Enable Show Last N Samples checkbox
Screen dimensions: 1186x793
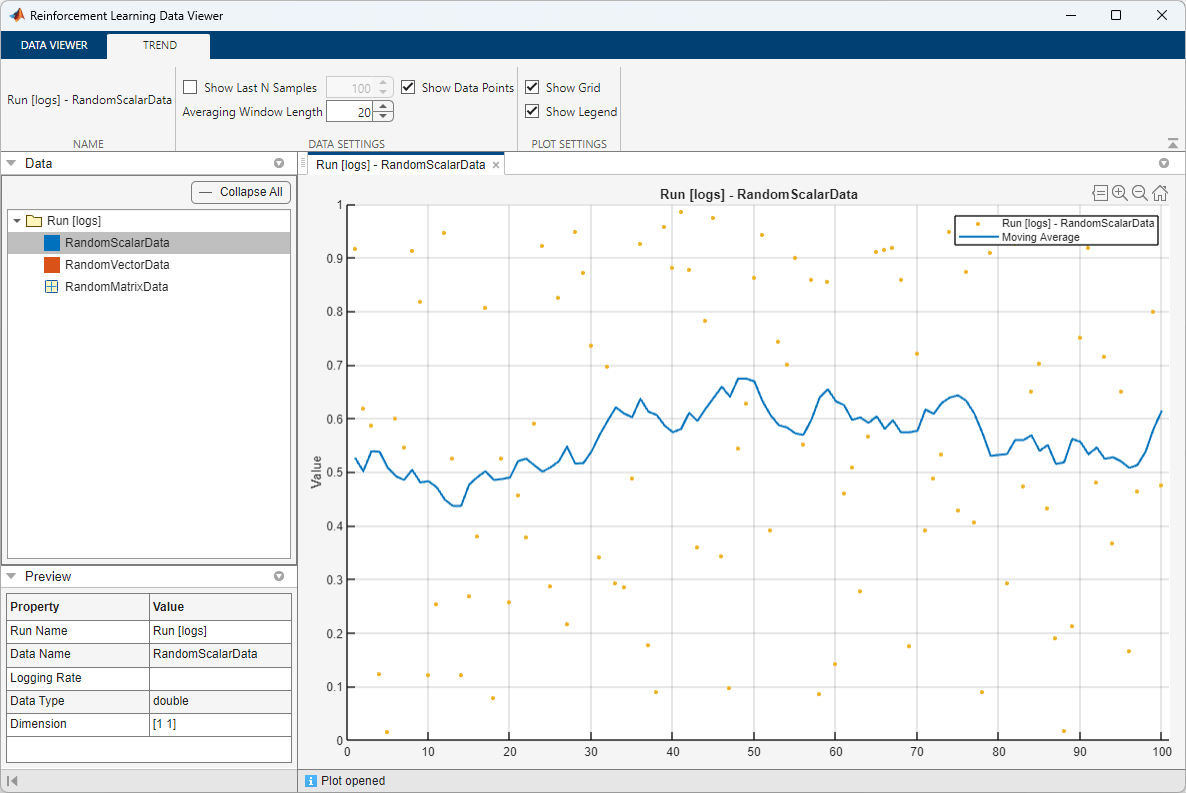(x=190, y=88)
